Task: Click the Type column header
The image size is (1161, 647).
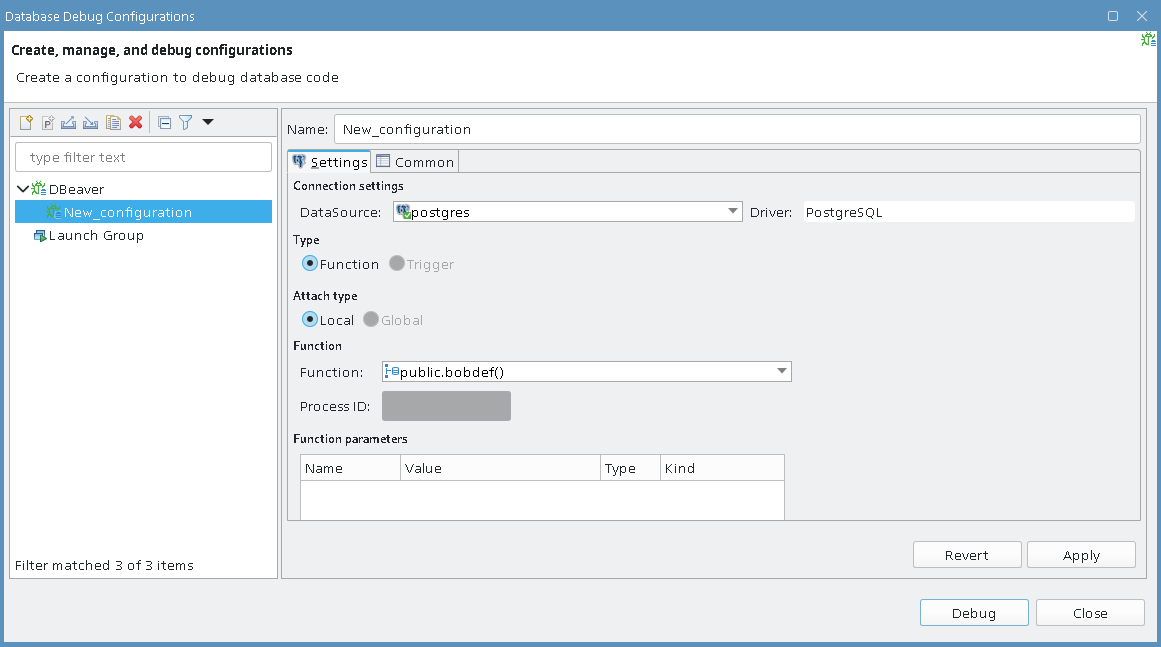Action: (630, 468)
